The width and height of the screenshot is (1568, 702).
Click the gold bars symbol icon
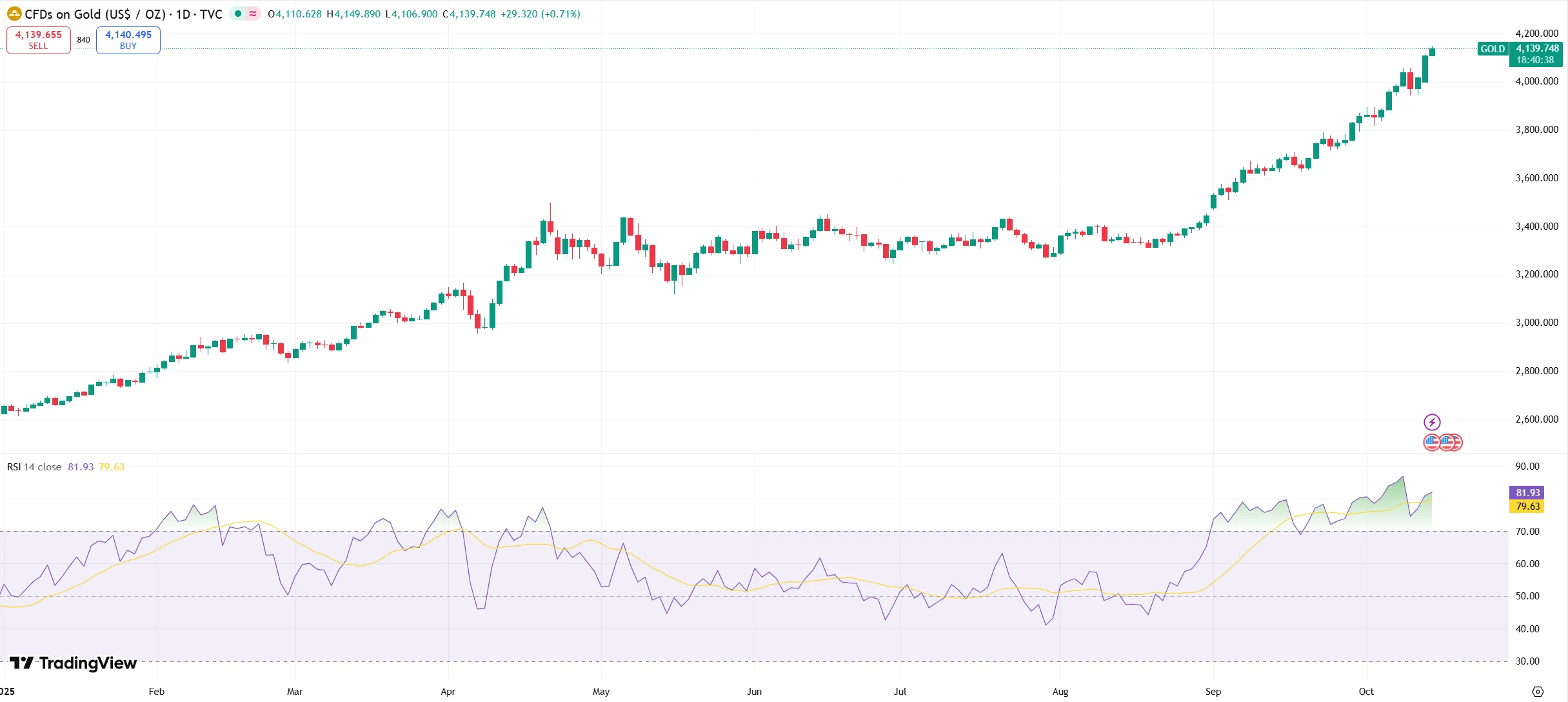(14, 14)
